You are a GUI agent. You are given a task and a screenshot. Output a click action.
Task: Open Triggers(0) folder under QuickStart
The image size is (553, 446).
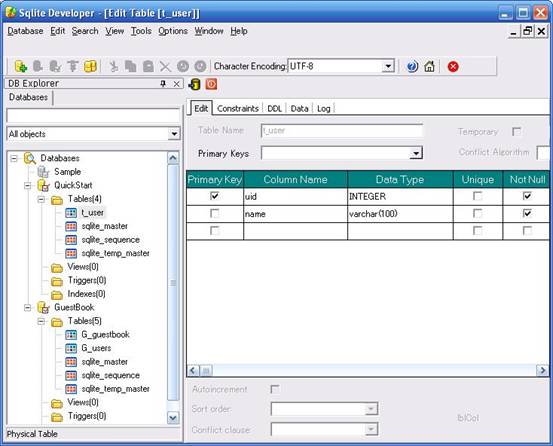(87, 280)
